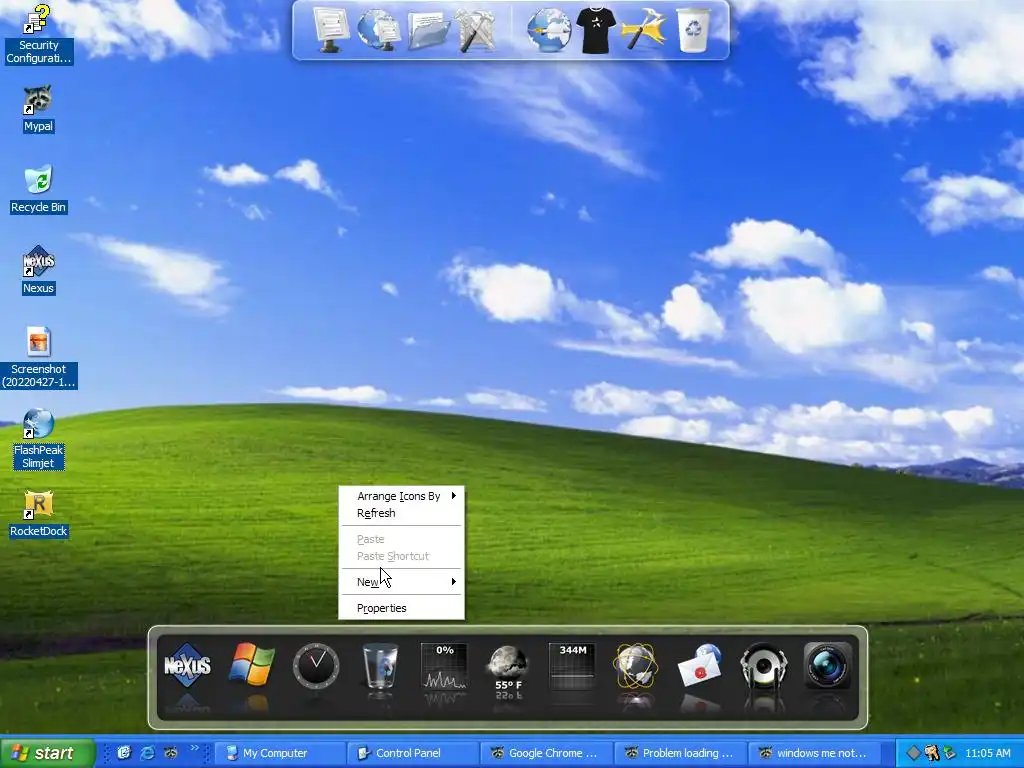
Task: Select the Security Configuration desktop shortcut
Action: pyautogui.click(x=38, y=34)
